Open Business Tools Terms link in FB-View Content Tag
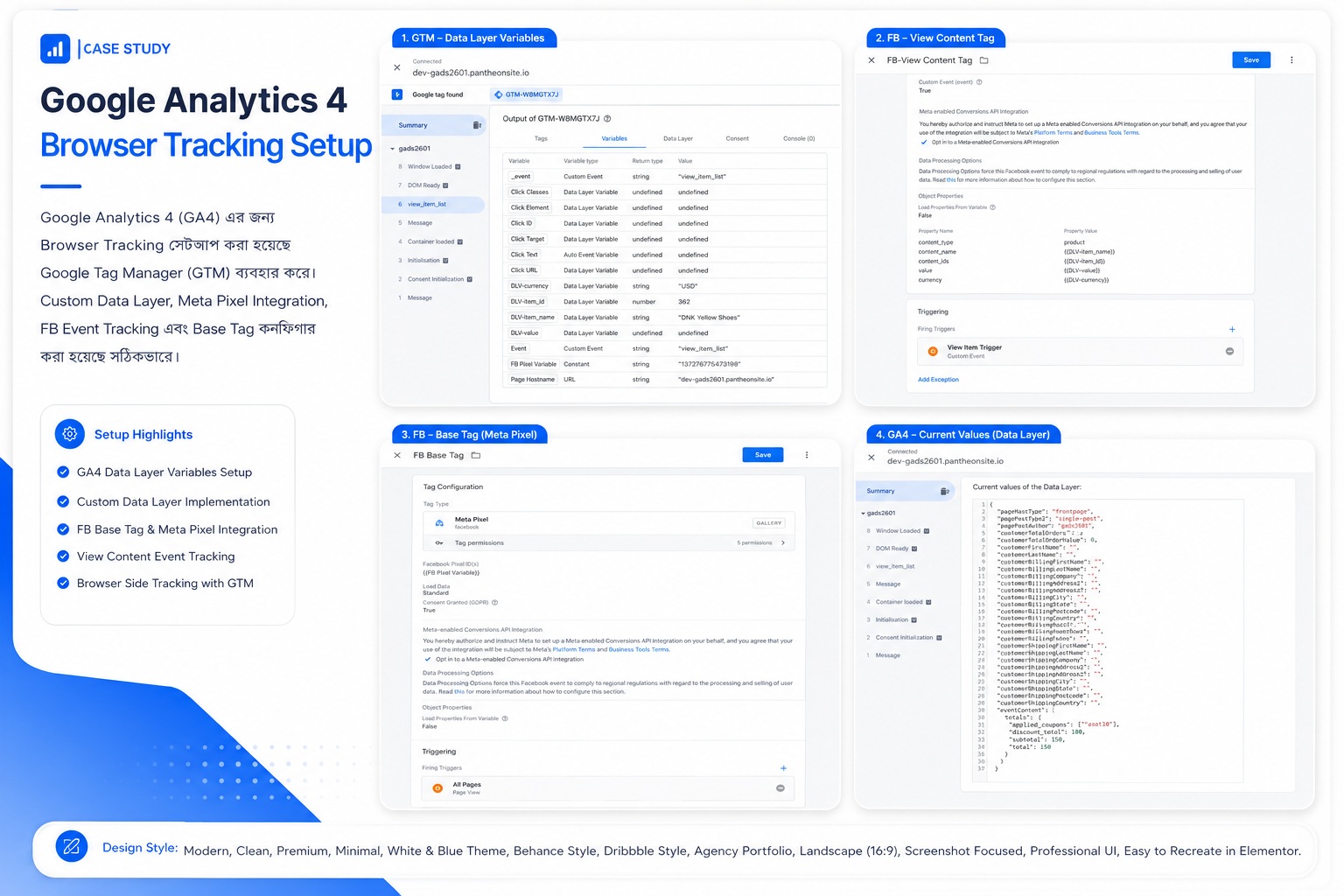 1111,133
